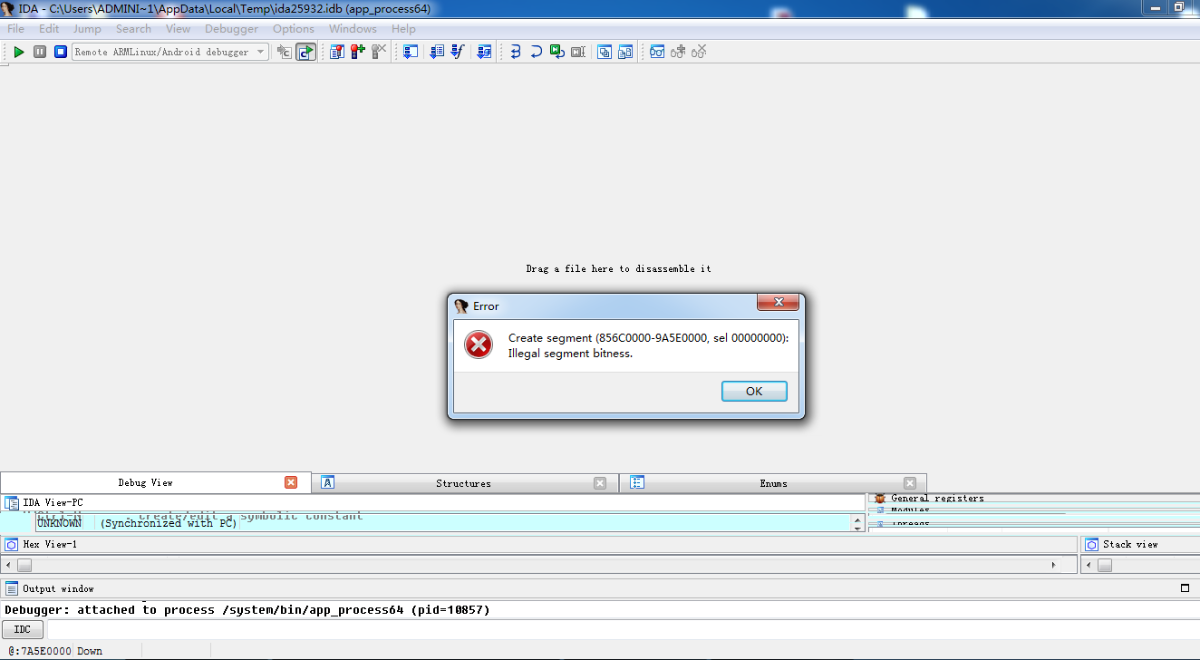
Task: Click the General registers panel title
Action: (937, 498)
